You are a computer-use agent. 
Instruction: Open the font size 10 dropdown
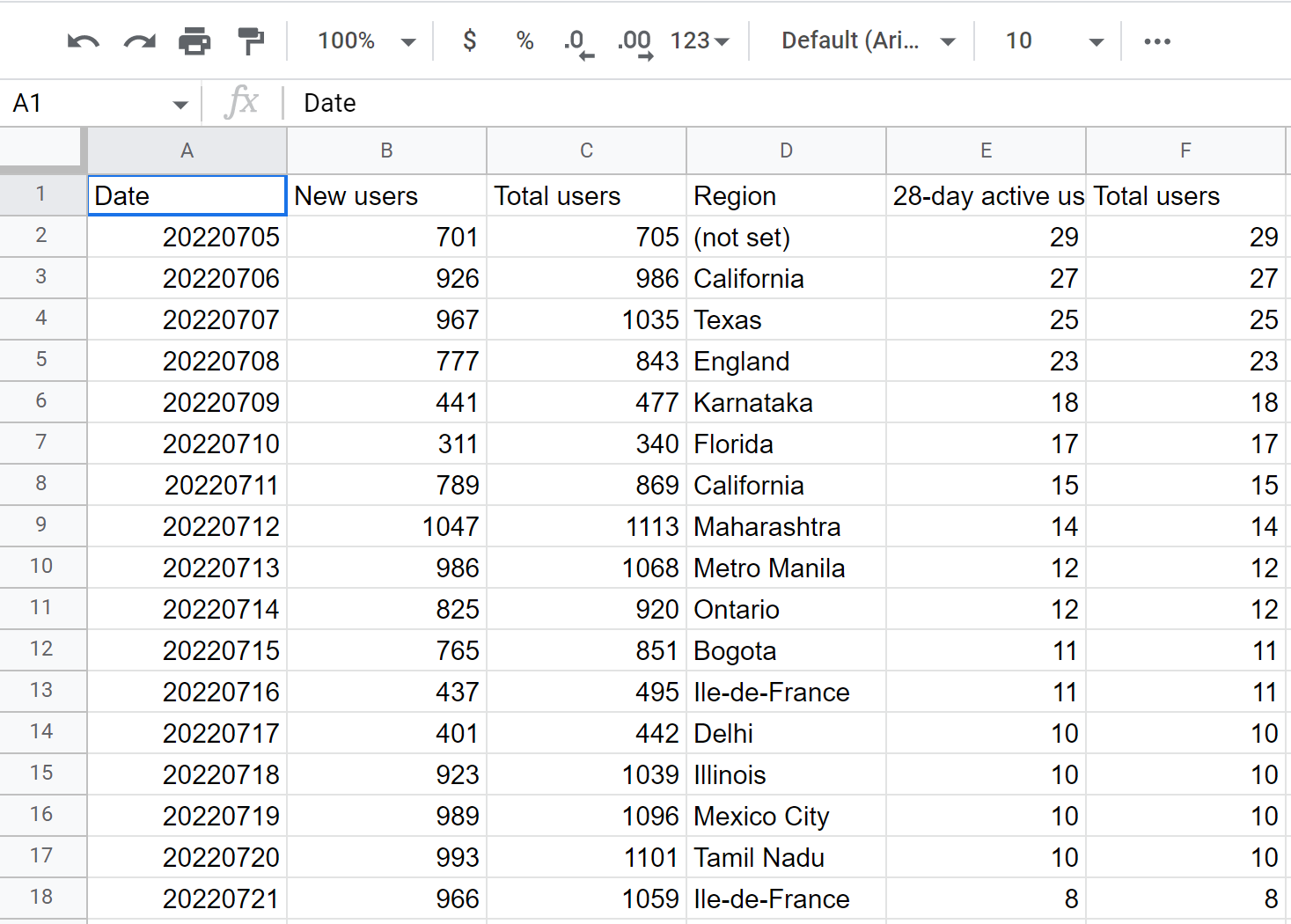(x=1053, y=41)
